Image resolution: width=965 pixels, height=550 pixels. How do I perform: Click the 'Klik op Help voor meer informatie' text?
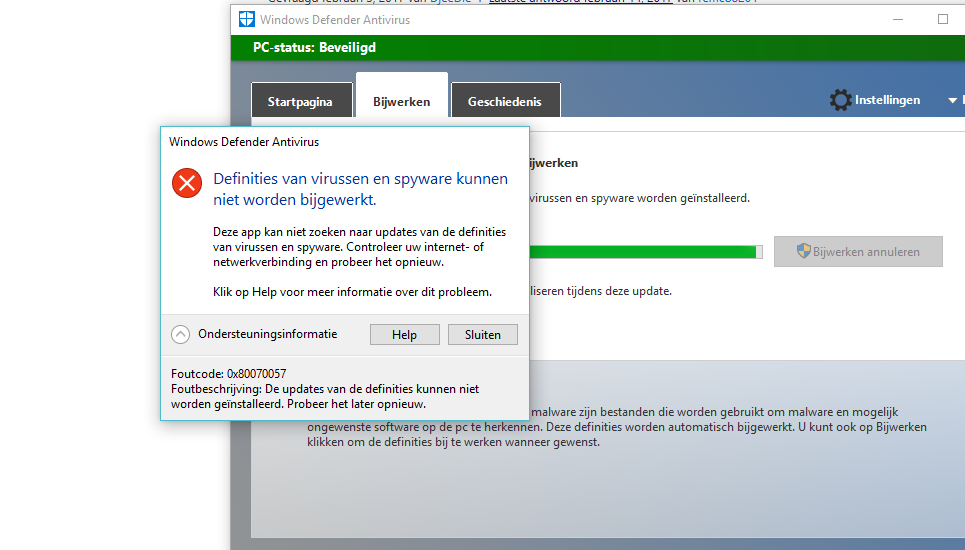pyautogui.click(x=353, y=292)
